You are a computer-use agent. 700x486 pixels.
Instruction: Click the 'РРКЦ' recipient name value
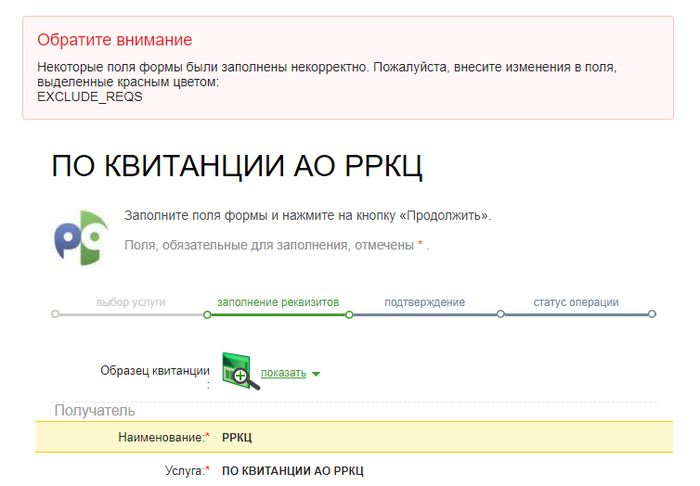pos(237,437)
